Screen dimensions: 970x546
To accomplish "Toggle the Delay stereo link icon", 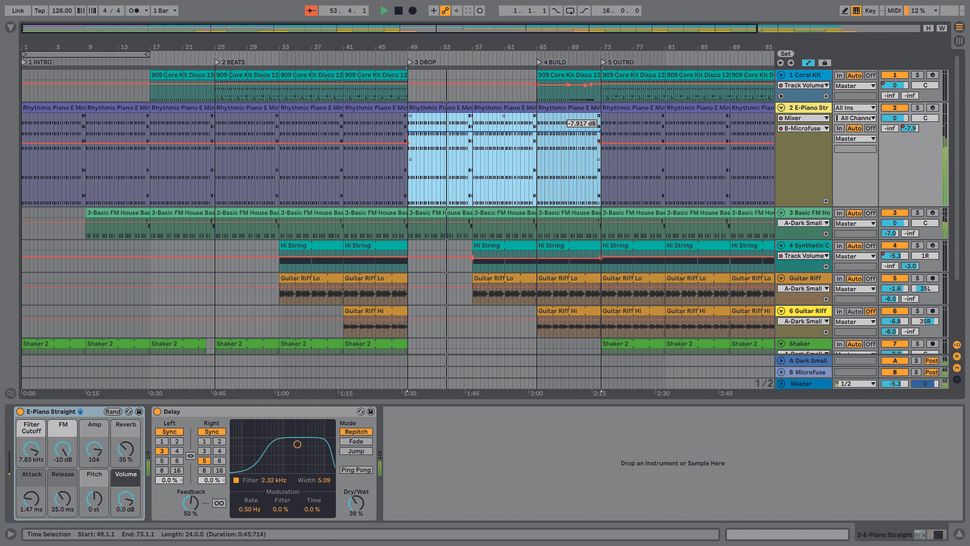I will (190, 455).
